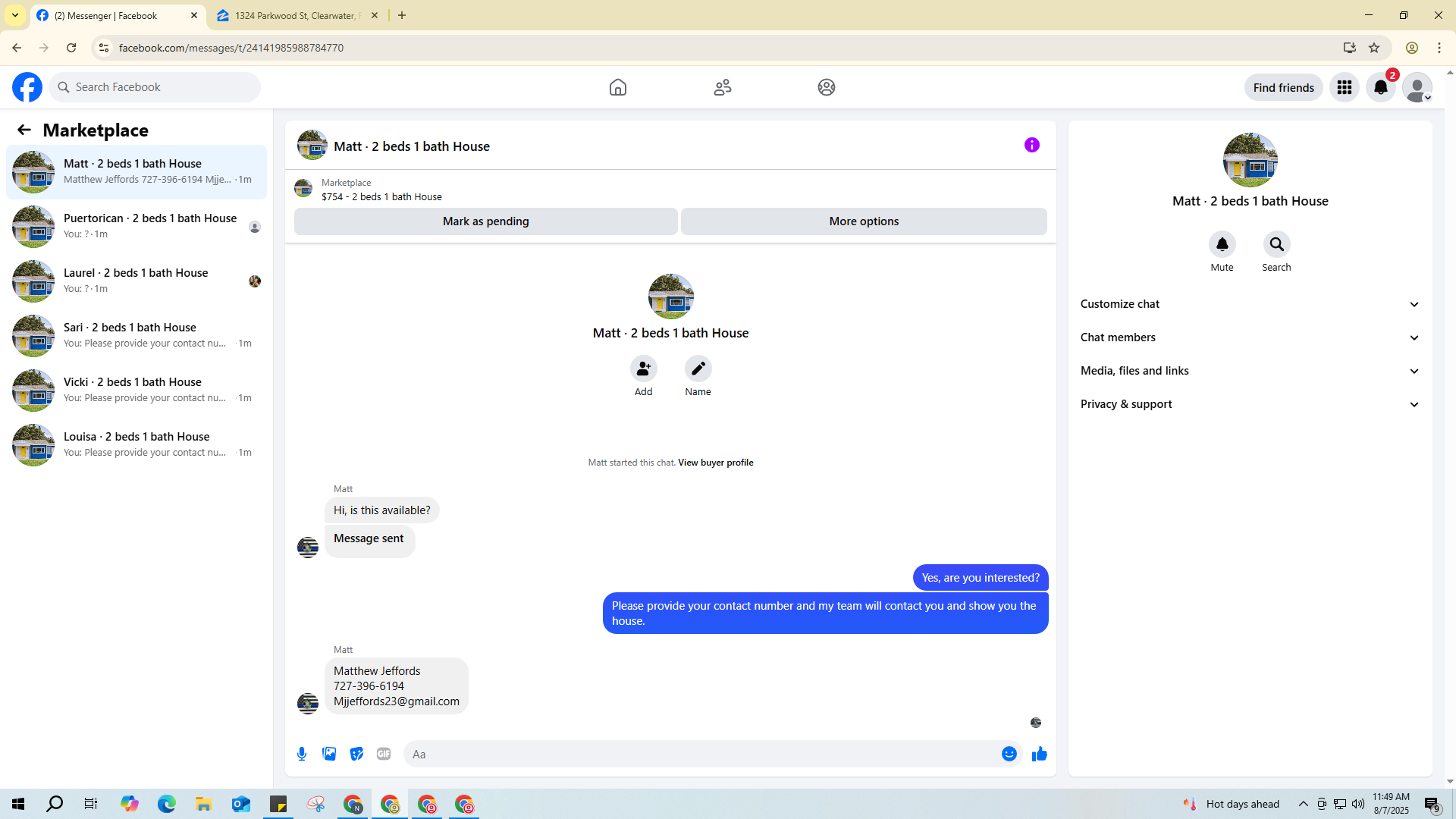Open the Sari conversation
The image size is (1456, 819).
136,336
